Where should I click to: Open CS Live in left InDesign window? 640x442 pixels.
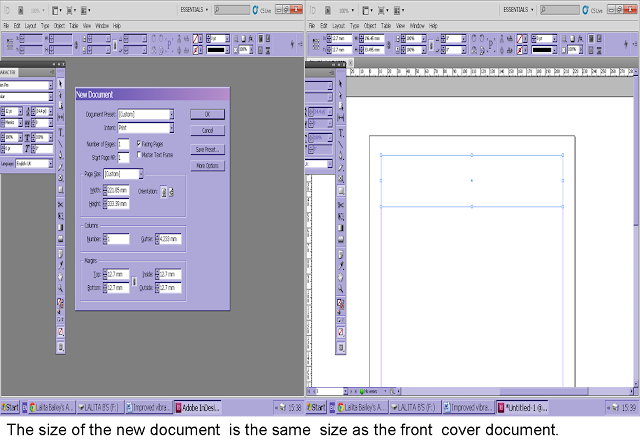(x=262, y=10)
